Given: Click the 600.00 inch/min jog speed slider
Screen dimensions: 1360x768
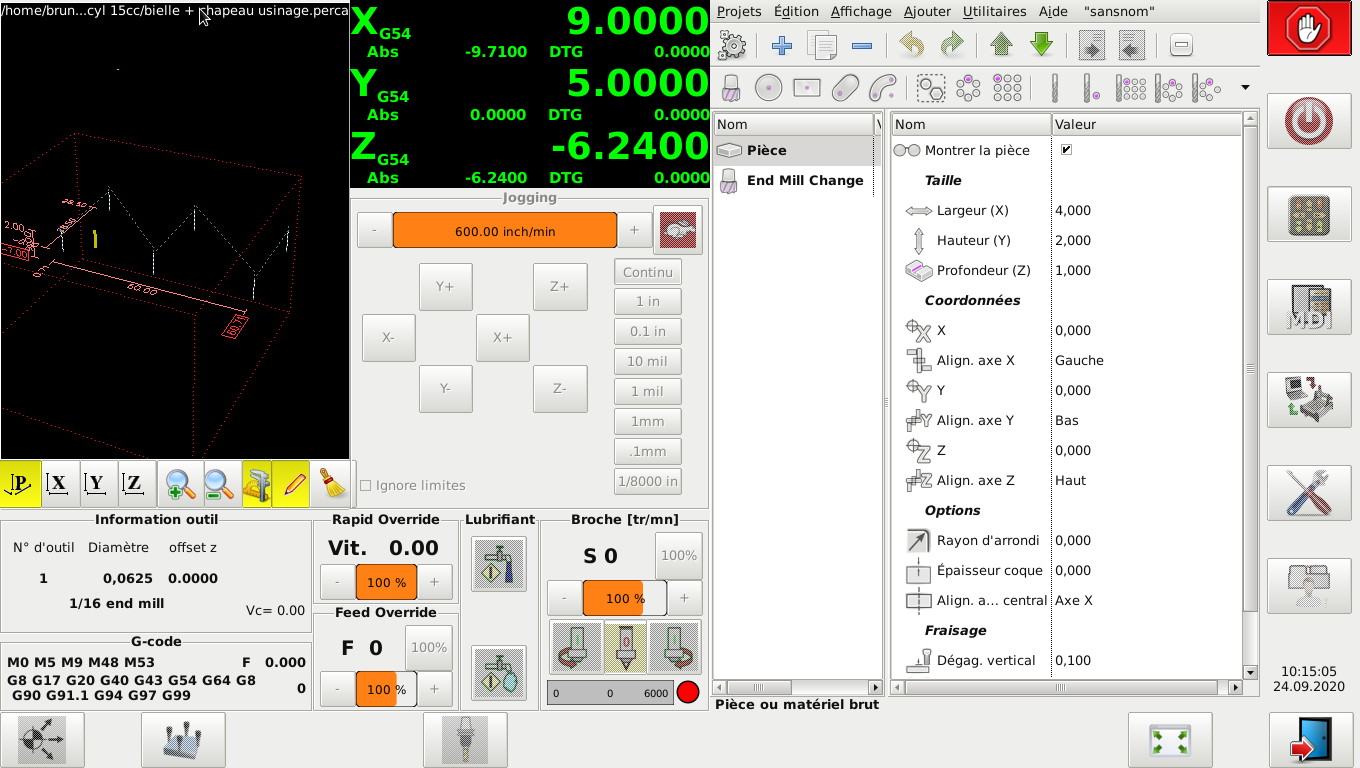Looking at the screenshot, I should [x=504, y=231].
